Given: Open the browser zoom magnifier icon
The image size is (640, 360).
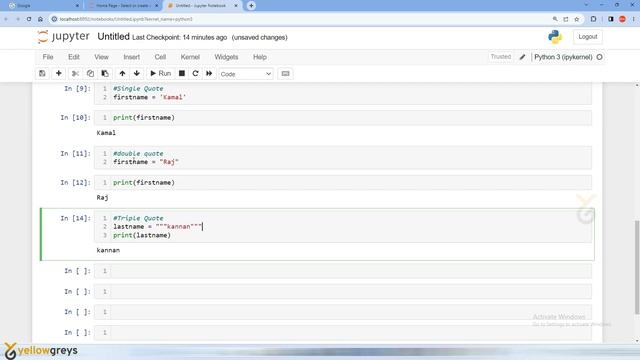Looking at the screenshot, I should tap(555, 19).
